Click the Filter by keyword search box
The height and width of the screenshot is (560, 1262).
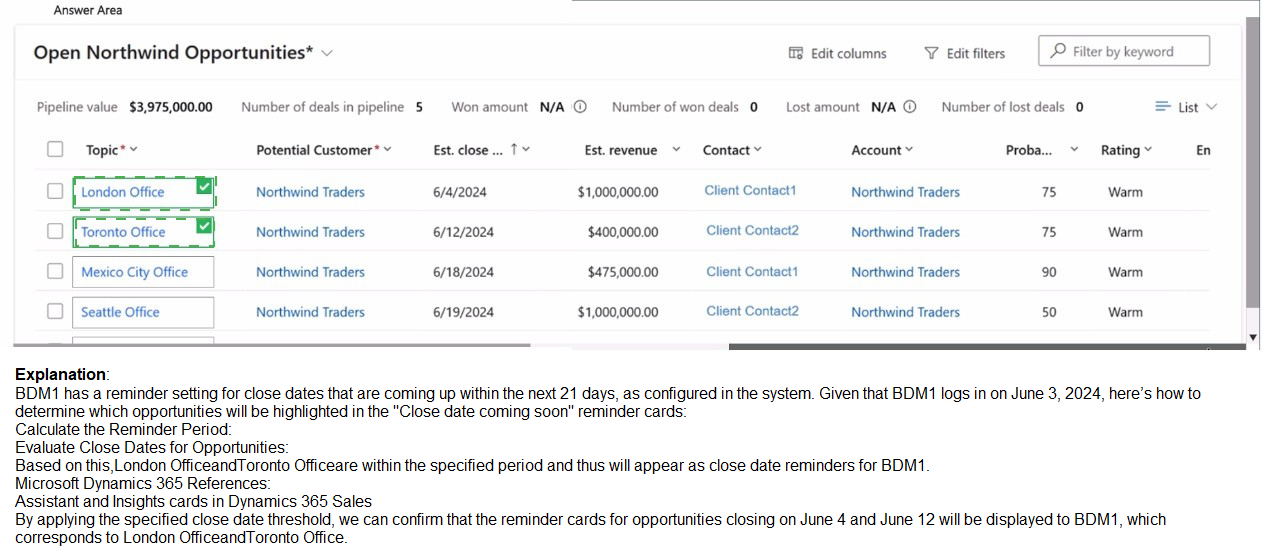[x=1134, y=51]
